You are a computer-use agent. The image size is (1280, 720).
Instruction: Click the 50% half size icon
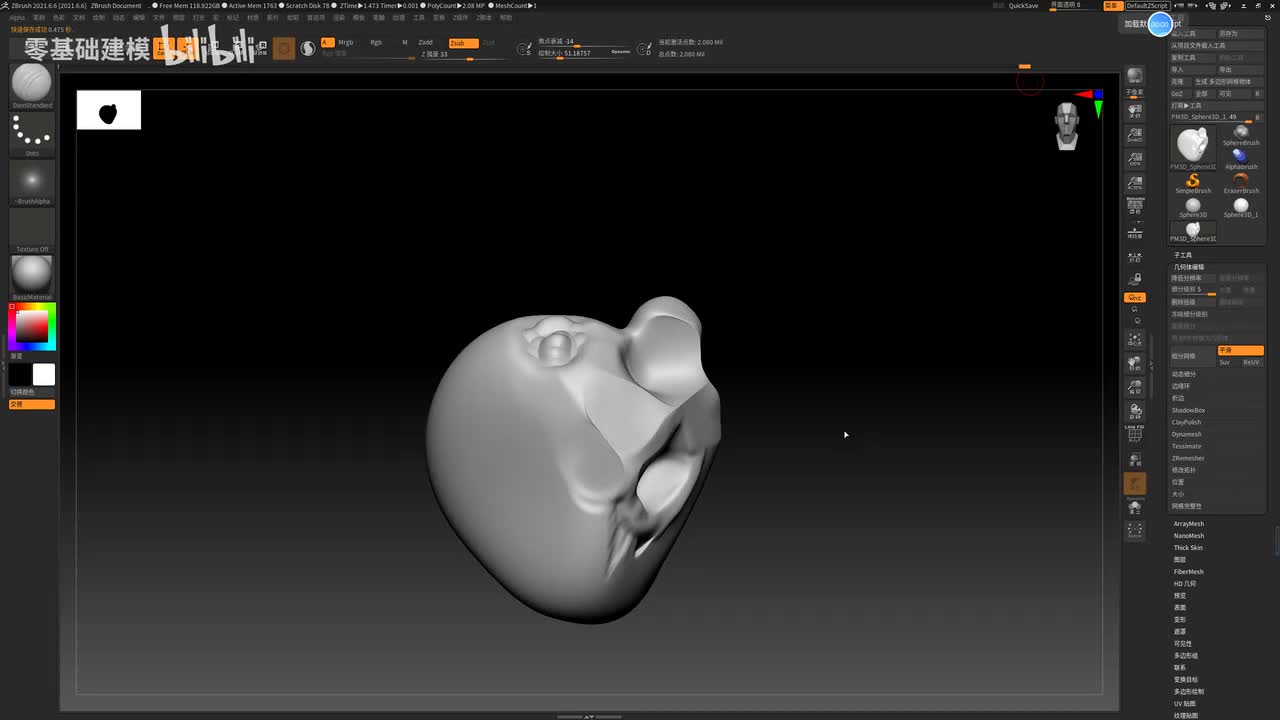point(1135,183)
